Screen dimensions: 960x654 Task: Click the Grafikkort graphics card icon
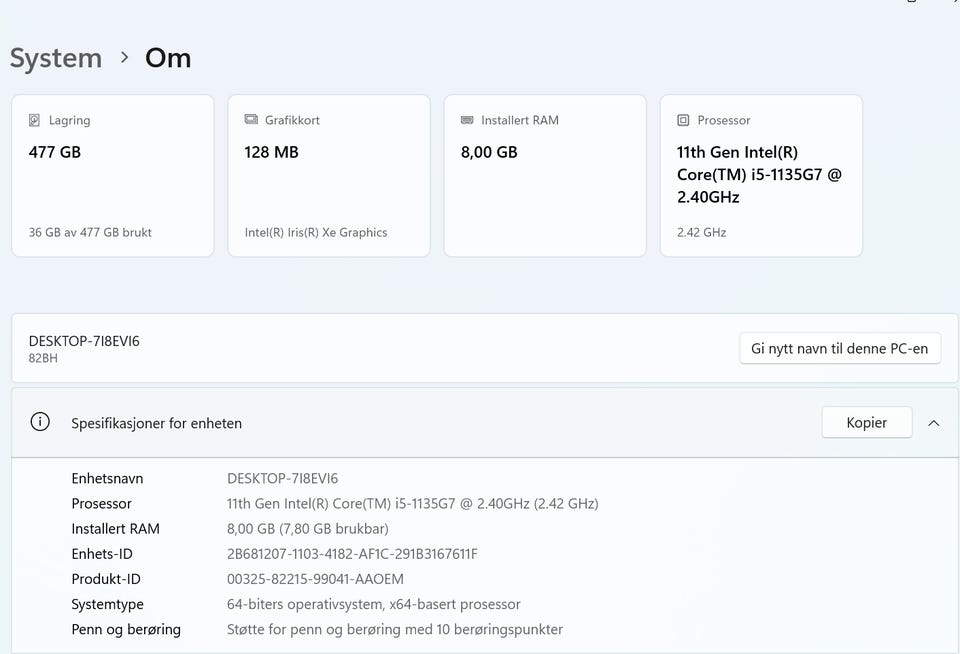[251, 120]
